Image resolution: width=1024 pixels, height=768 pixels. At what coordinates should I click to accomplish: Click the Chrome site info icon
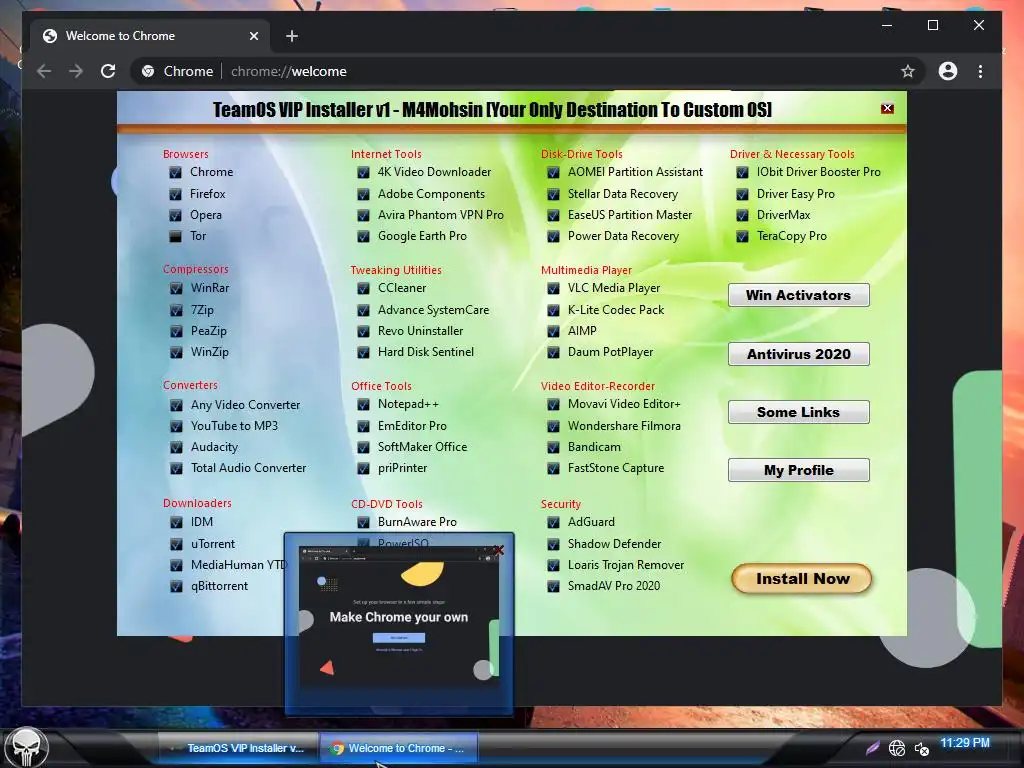tap(148, 71)
